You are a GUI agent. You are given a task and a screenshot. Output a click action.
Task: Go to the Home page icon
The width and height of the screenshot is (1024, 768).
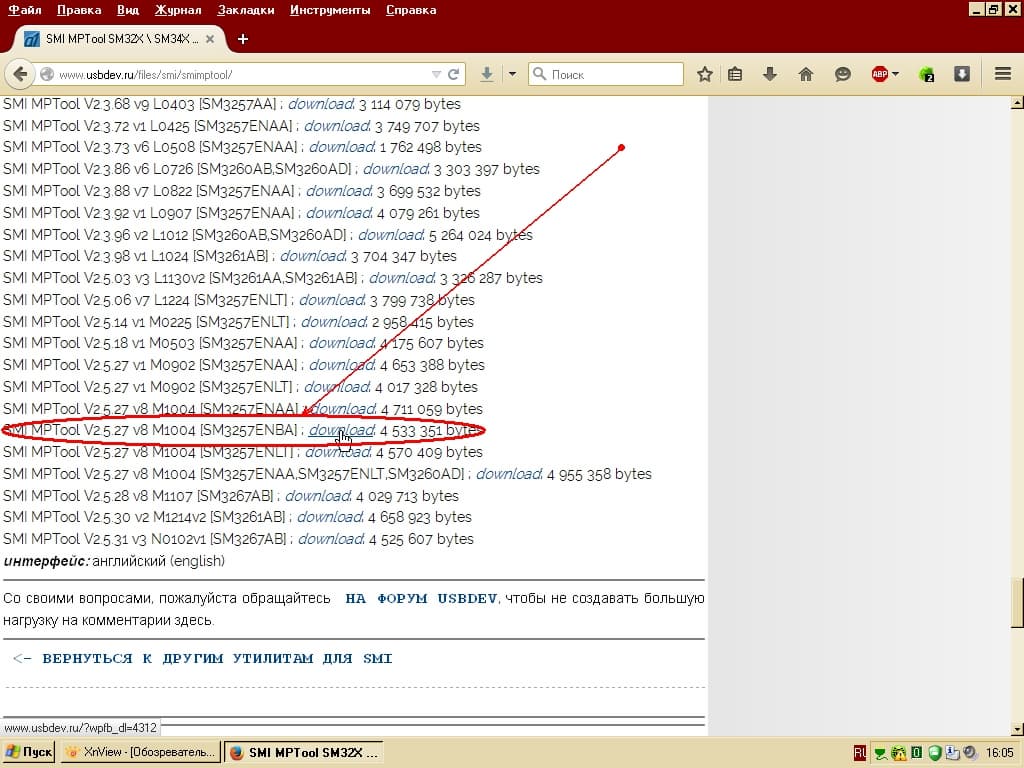[x=806, y=74]
